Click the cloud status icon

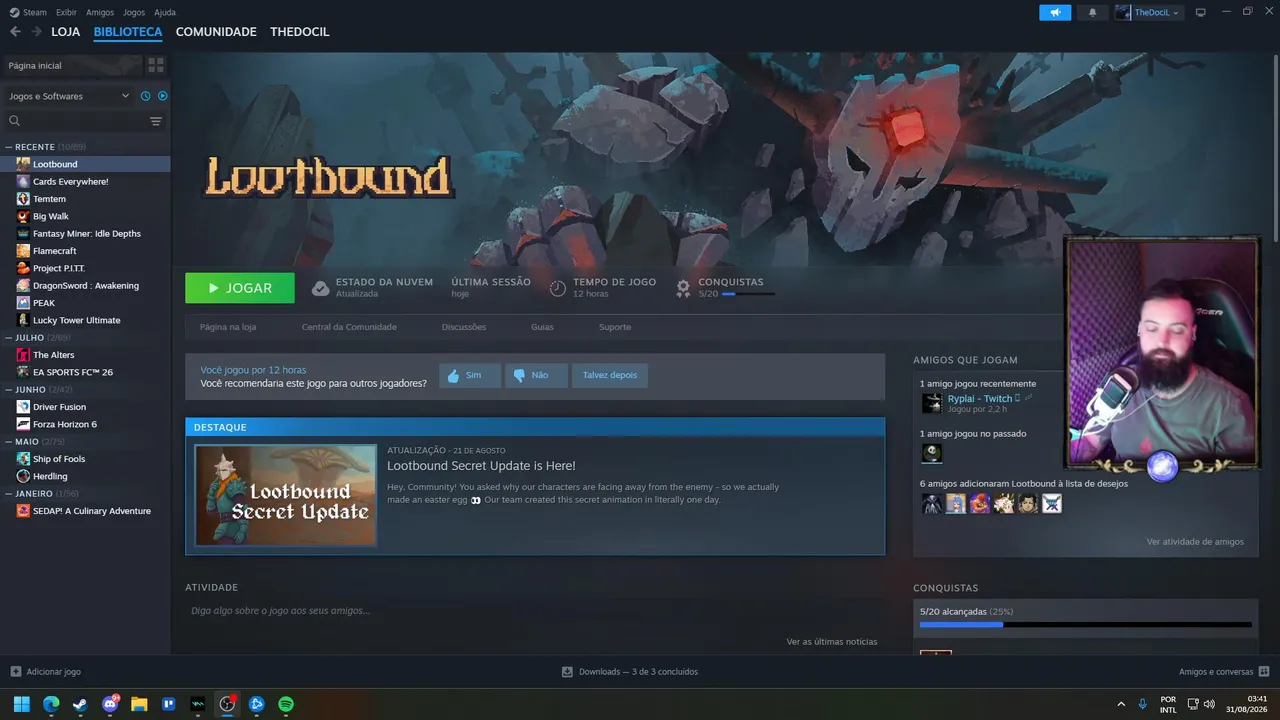(x=320, y=288)
